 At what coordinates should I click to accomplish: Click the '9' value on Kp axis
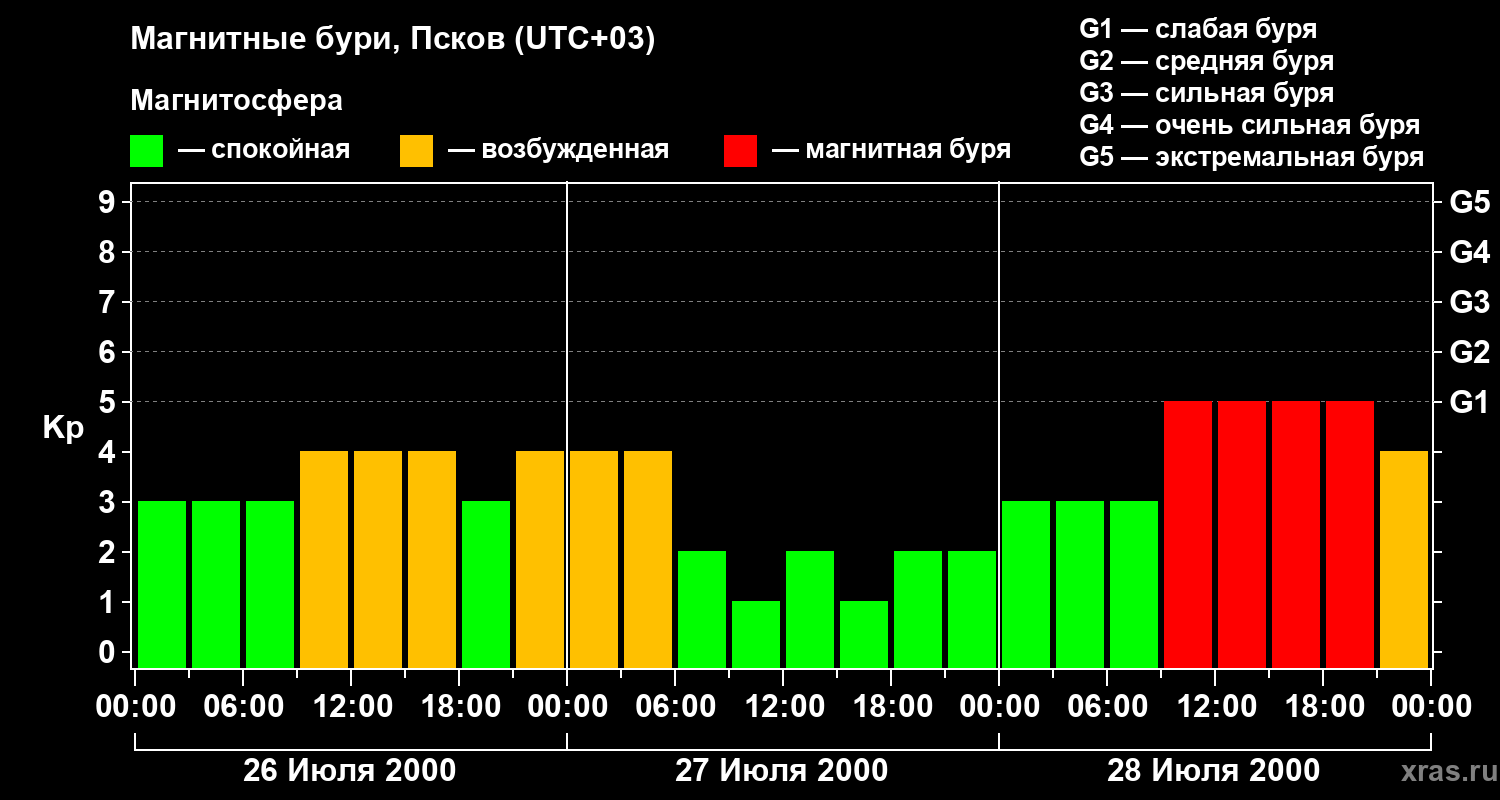(x=109, y=202)
